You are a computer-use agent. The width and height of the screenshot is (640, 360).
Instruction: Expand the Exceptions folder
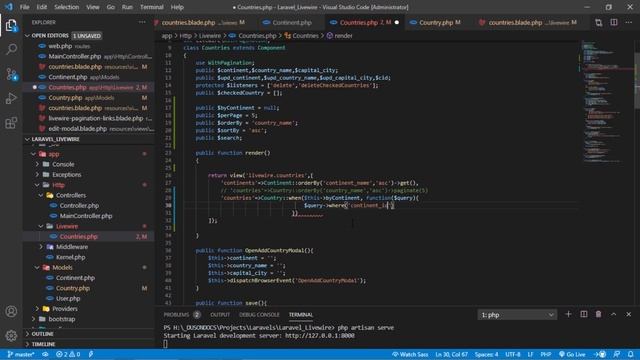click(x=37, y=175)
